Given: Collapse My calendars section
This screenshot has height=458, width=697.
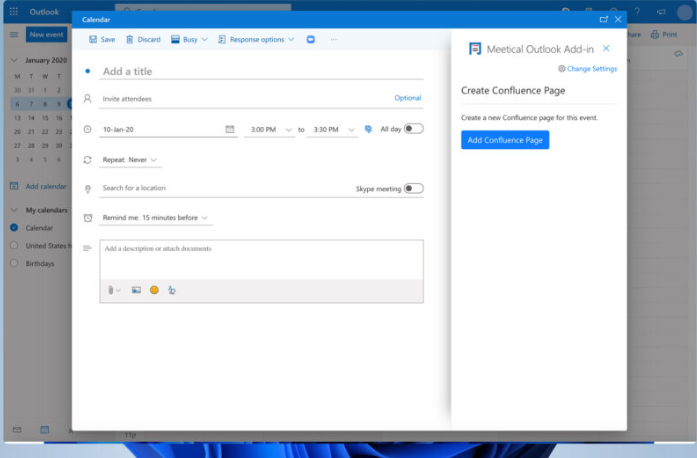Looking at the screenshot, I should (14, 210).
